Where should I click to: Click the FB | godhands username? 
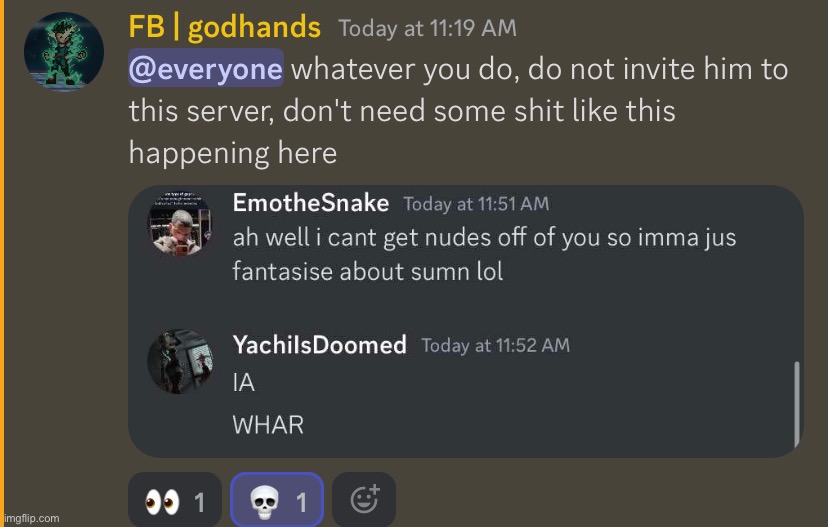click(224, 27)
